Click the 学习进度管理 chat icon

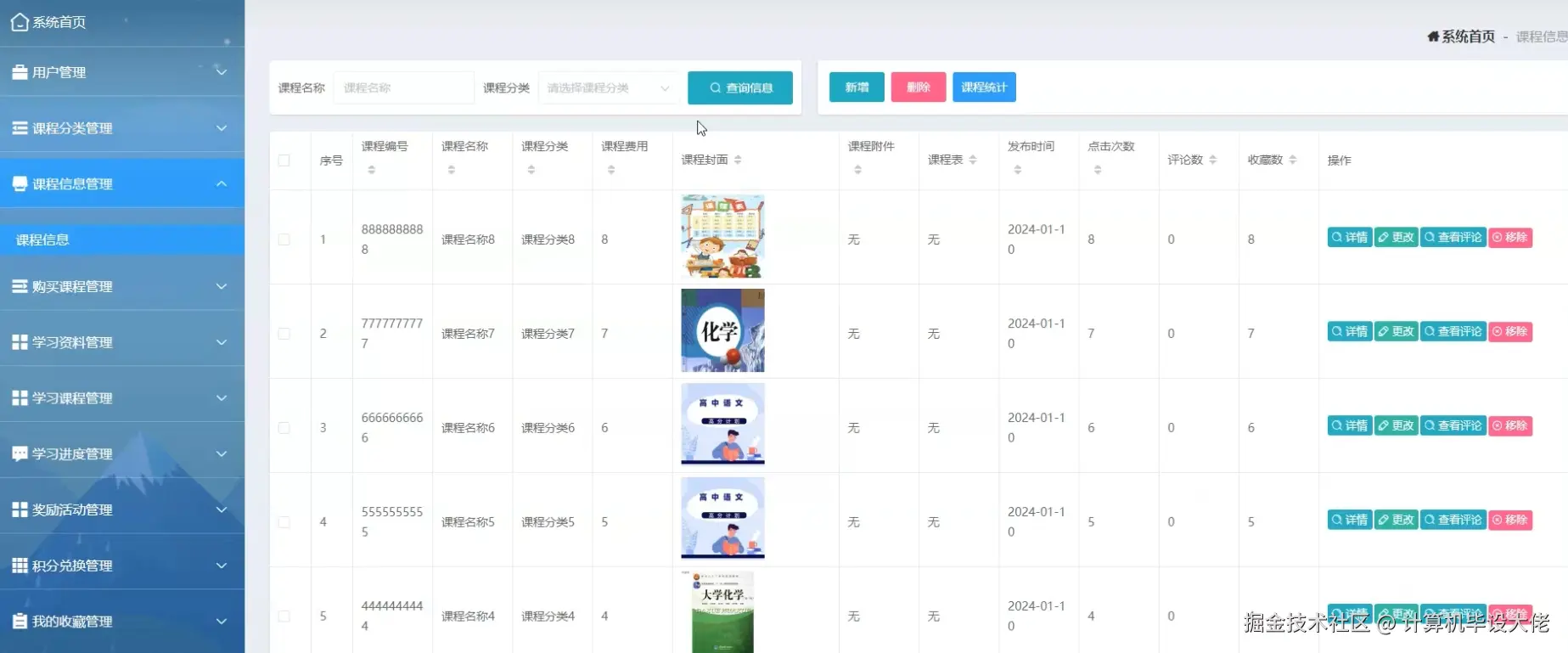[20, 453]
